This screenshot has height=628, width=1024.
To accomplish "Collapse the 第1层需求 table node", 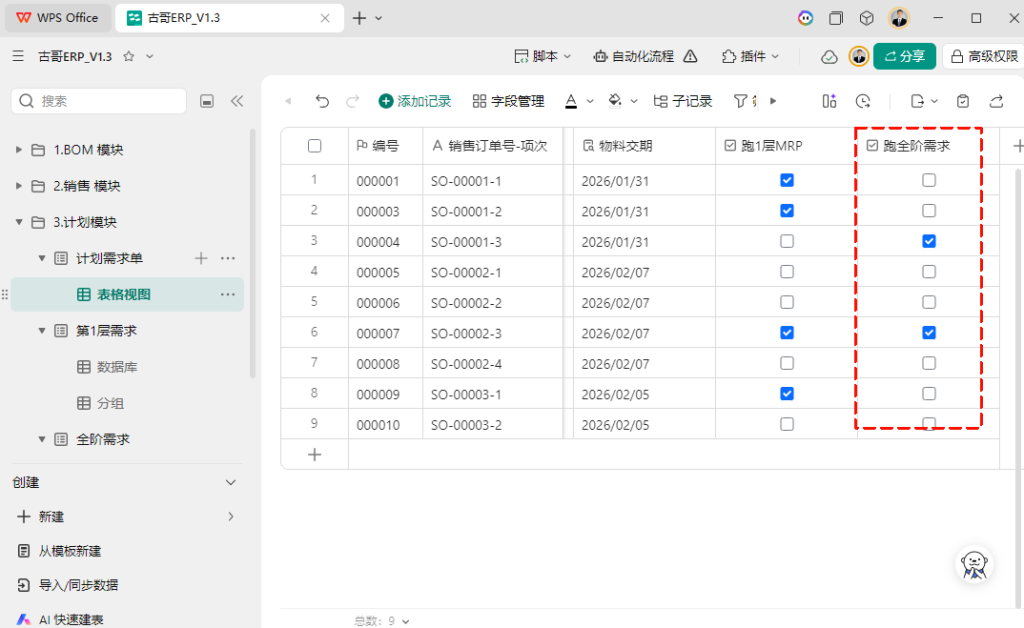I will point(41,331).
